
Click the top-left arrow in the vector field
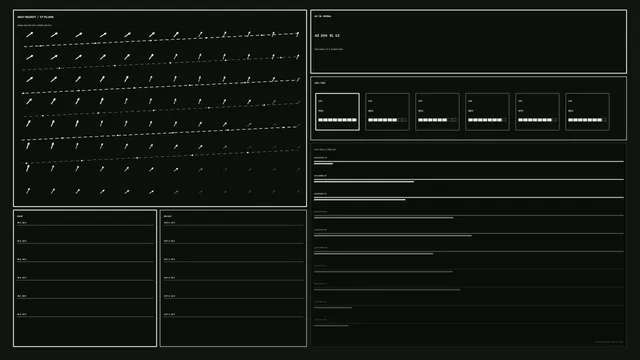coord(29,35)
